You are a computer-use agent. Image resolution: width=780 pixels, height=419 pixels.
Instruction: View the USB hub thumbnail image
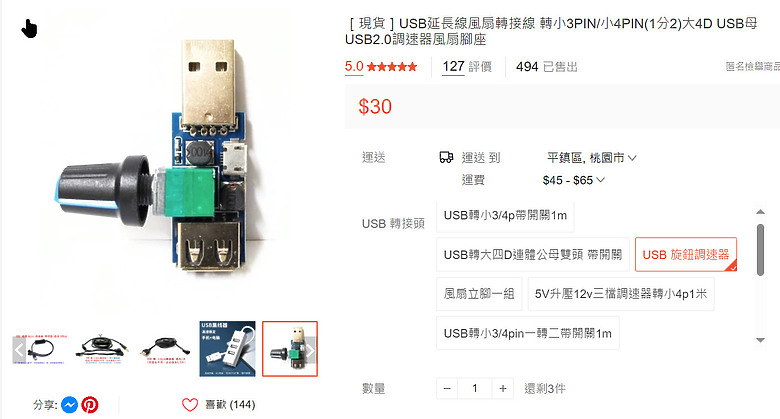[228, 349]
